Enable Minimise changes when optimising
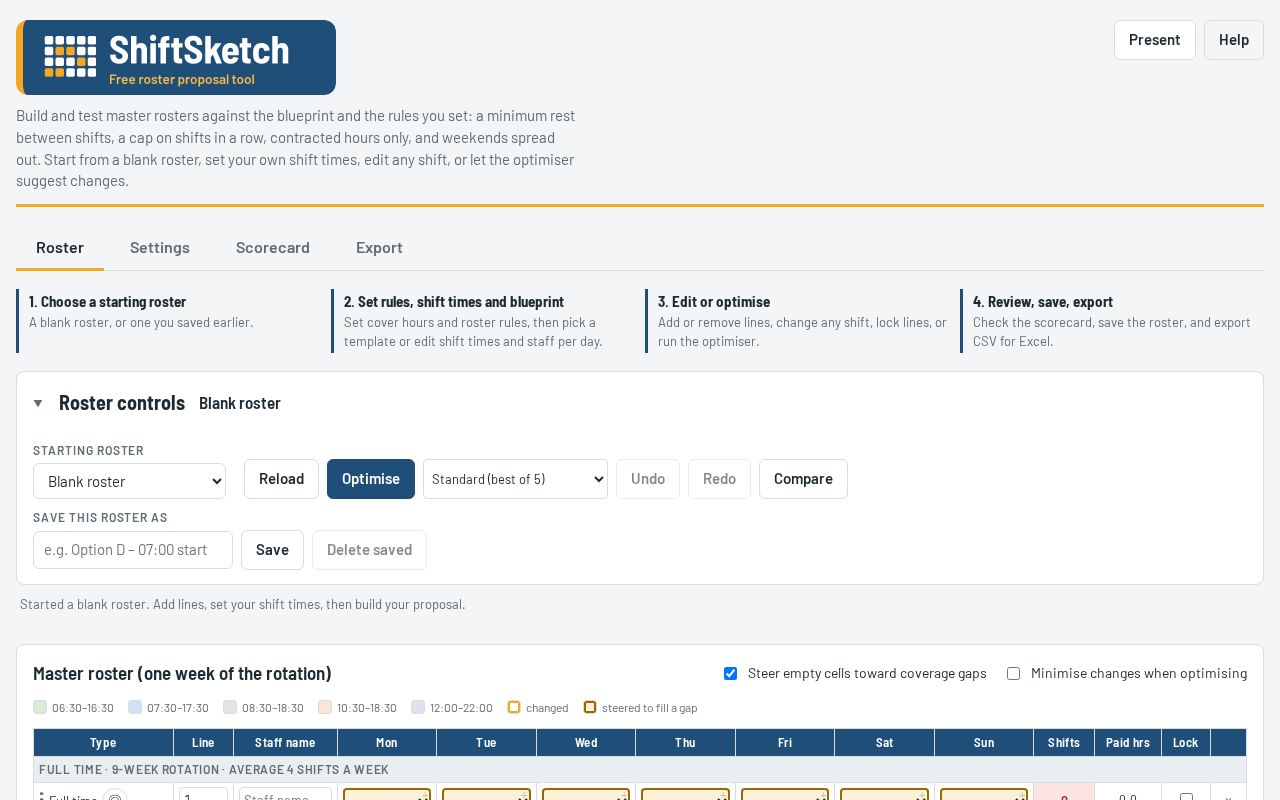 click(1013, 673)
